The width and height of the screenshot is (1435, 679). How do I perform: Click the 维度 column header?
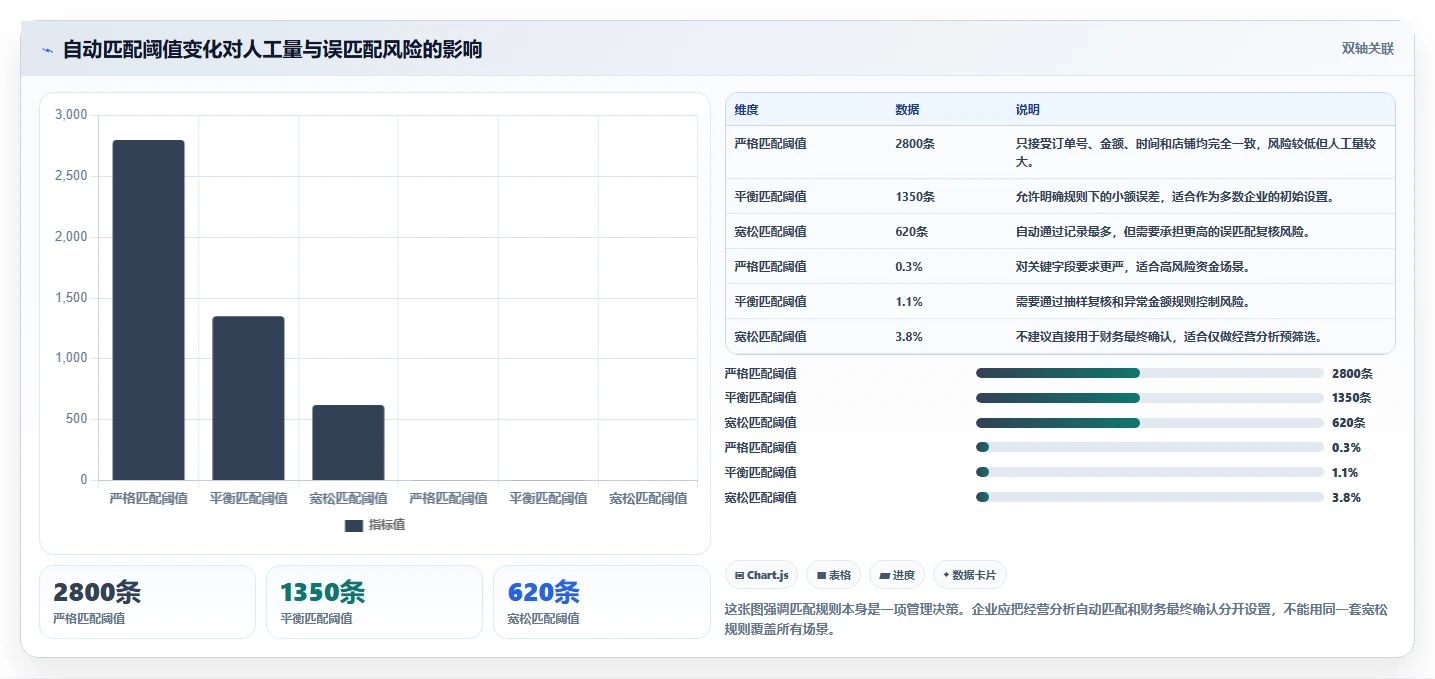pyautogui.click(x=746, y=110)
